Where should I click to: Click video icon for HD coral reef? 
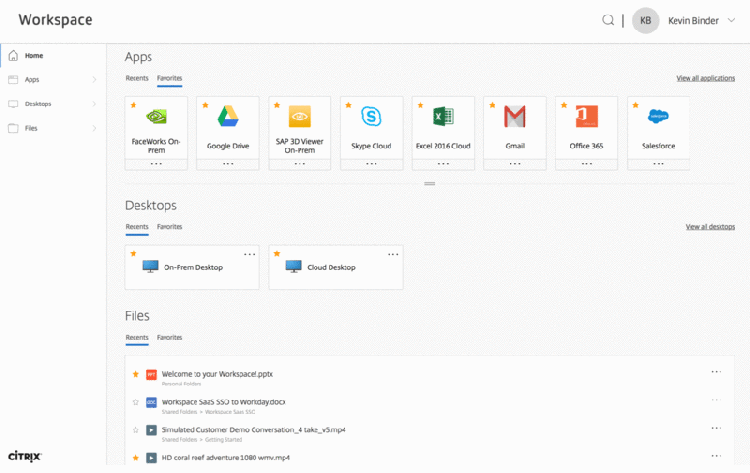coord(151,458)
